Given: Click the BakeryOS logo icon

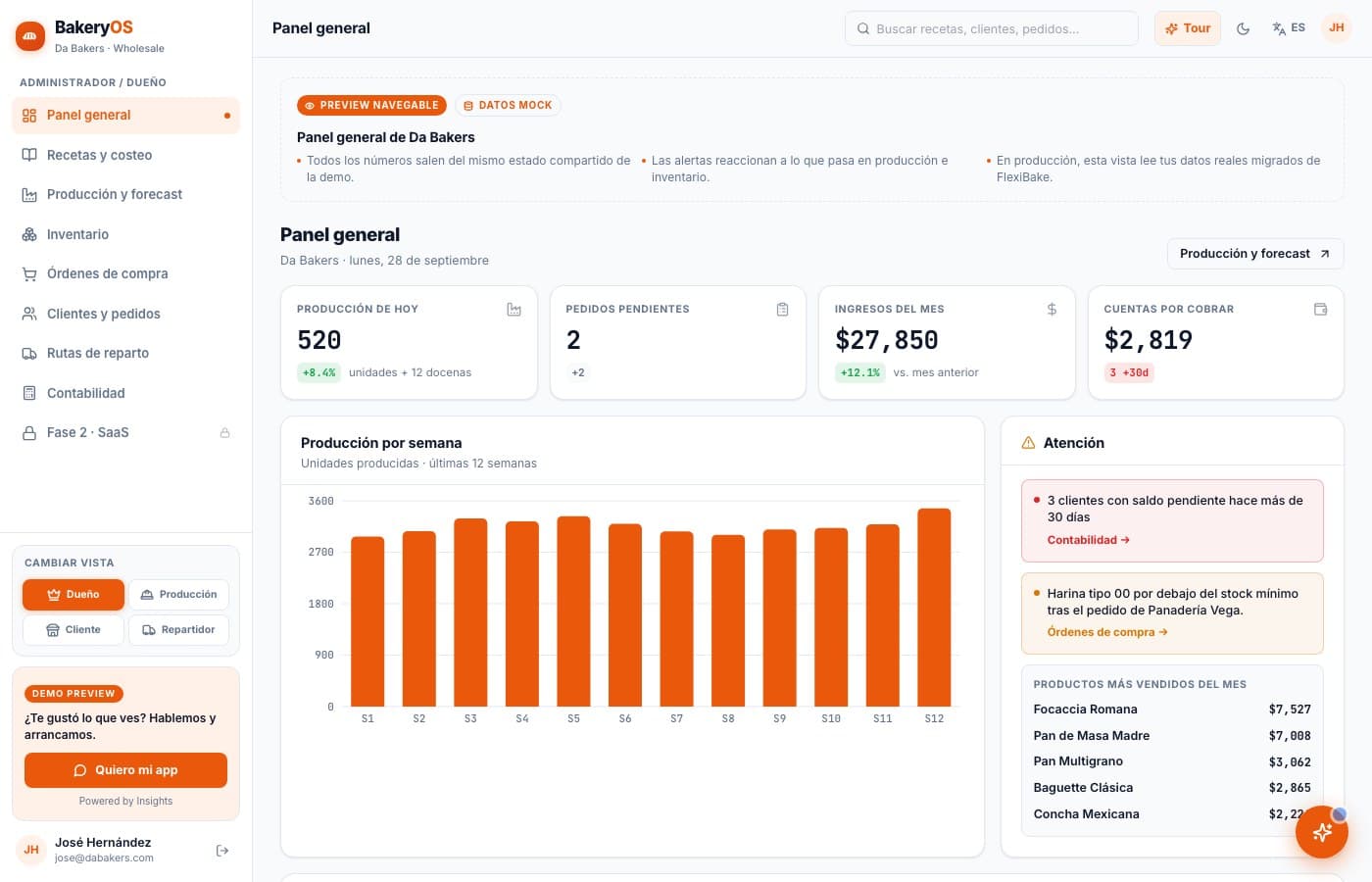Looking at the screenshot, I should (30, 36).
